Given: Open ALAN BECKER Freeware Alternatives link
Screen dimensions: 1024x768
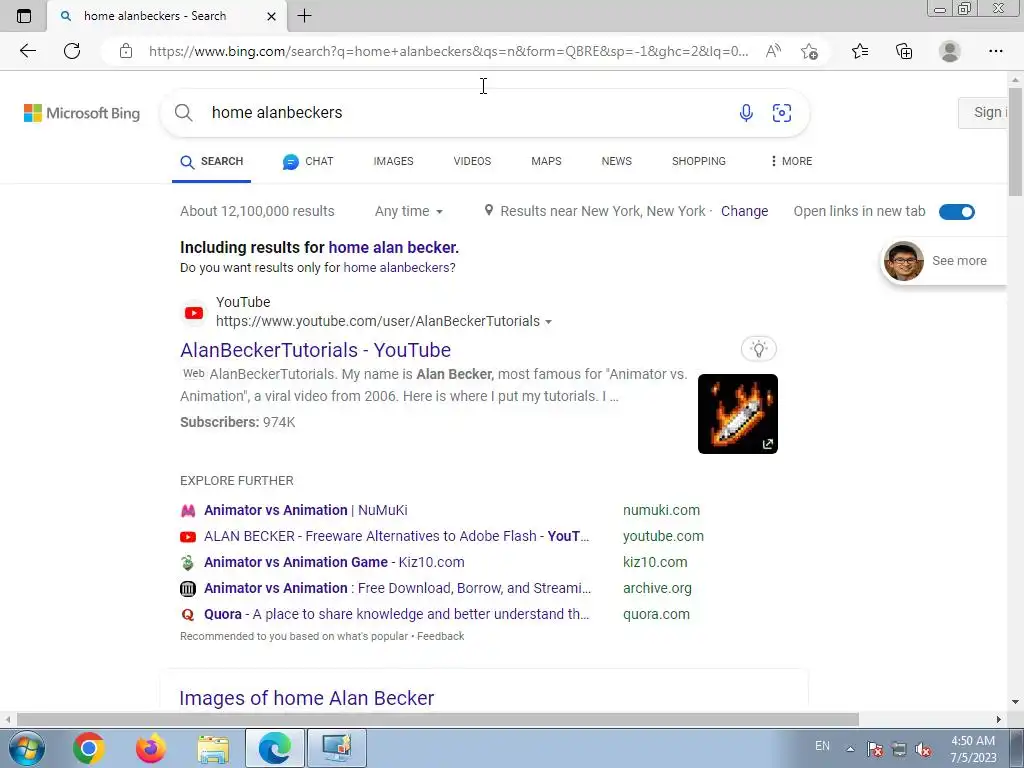Looking at the screenshot, I should click(396, 536).
